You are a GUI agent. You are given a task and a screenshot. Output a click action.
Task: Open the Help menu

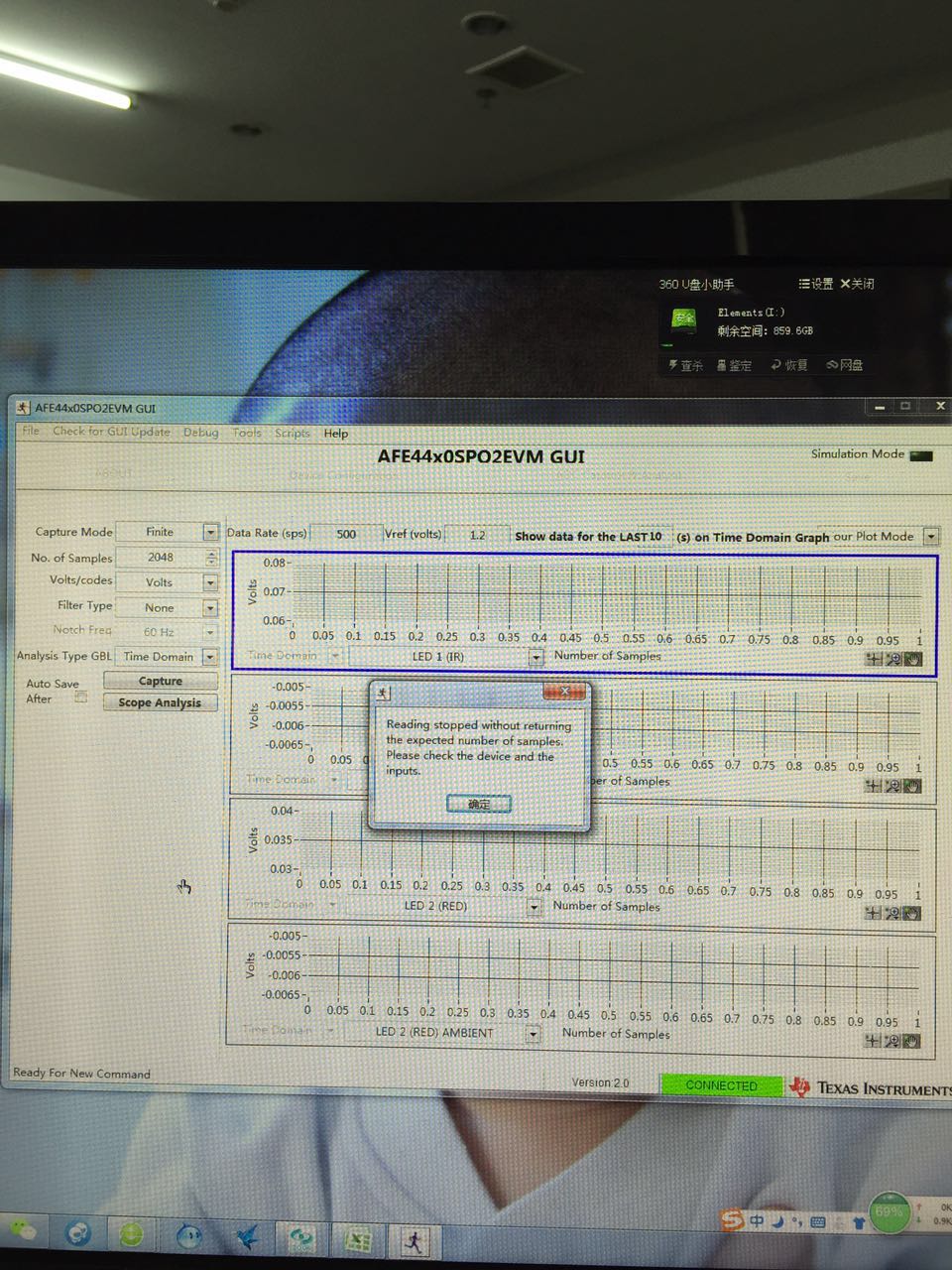click(x=336, y=434)
